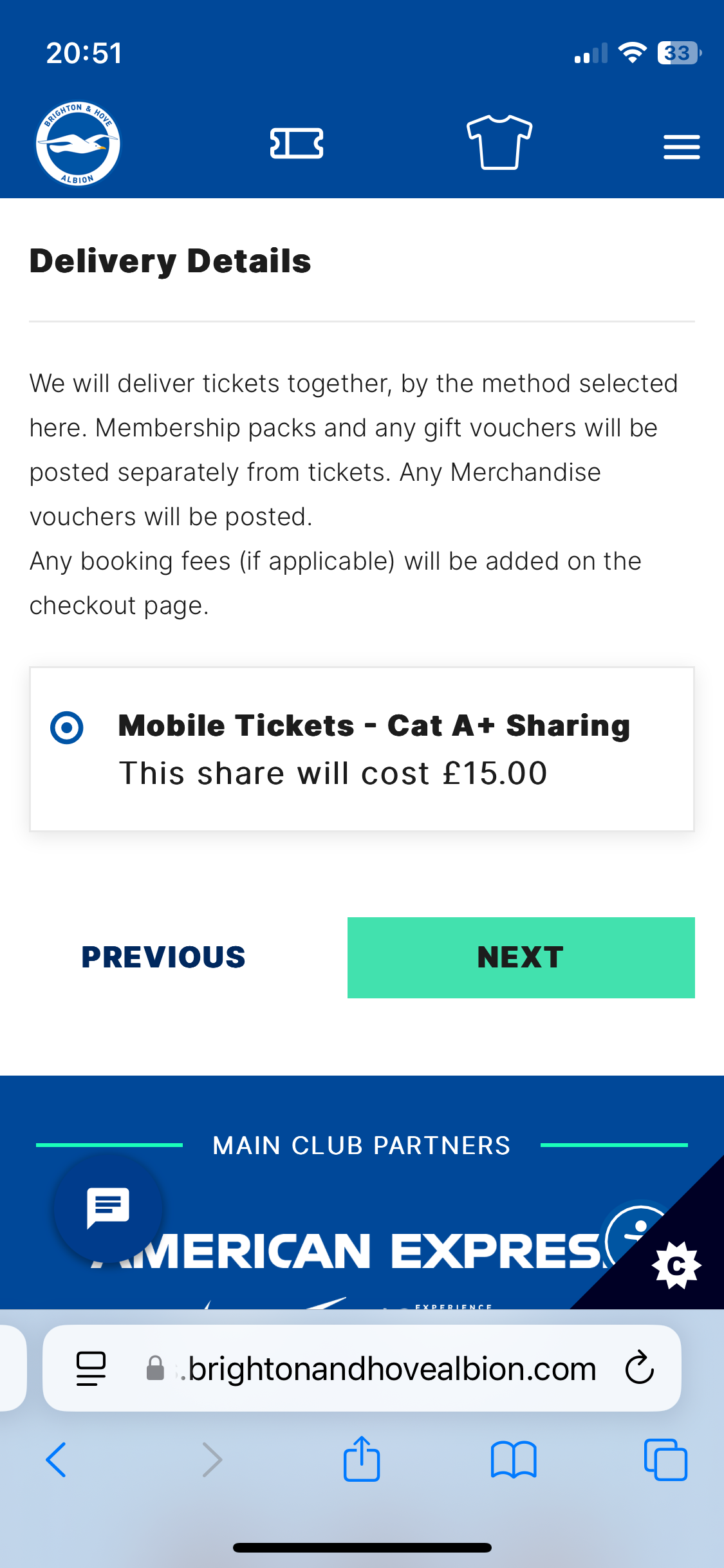Open the cookie settings gear badge
This screenshot has width=724, height=1568.
tap(676, 1265)
